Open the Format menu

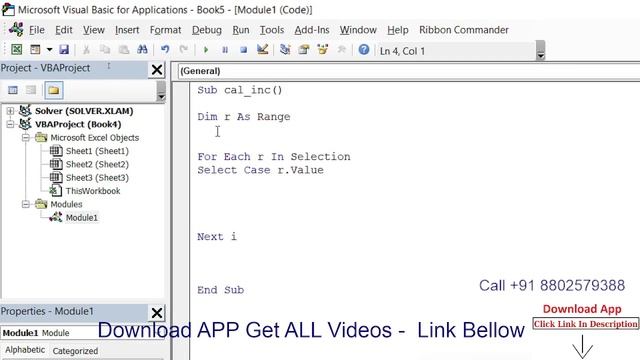tap(165, 30)
